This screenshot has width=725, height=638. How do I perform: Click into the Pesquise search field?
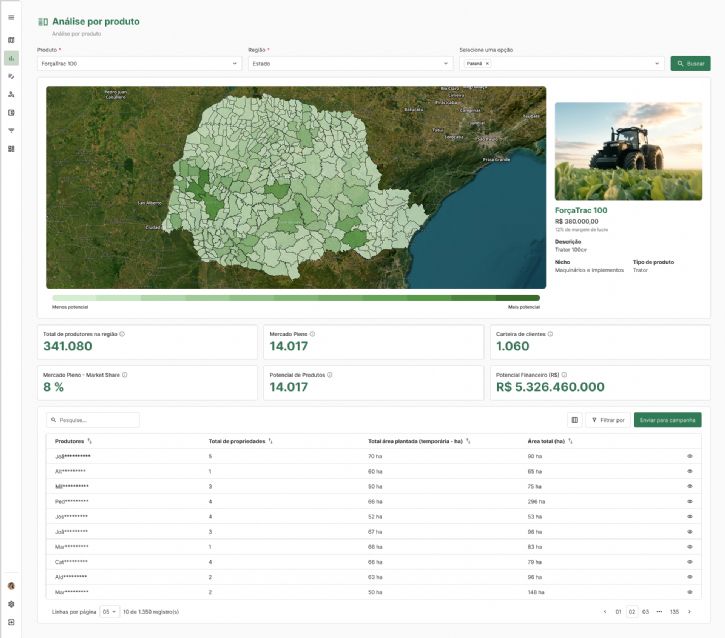[x=92, y=420]
